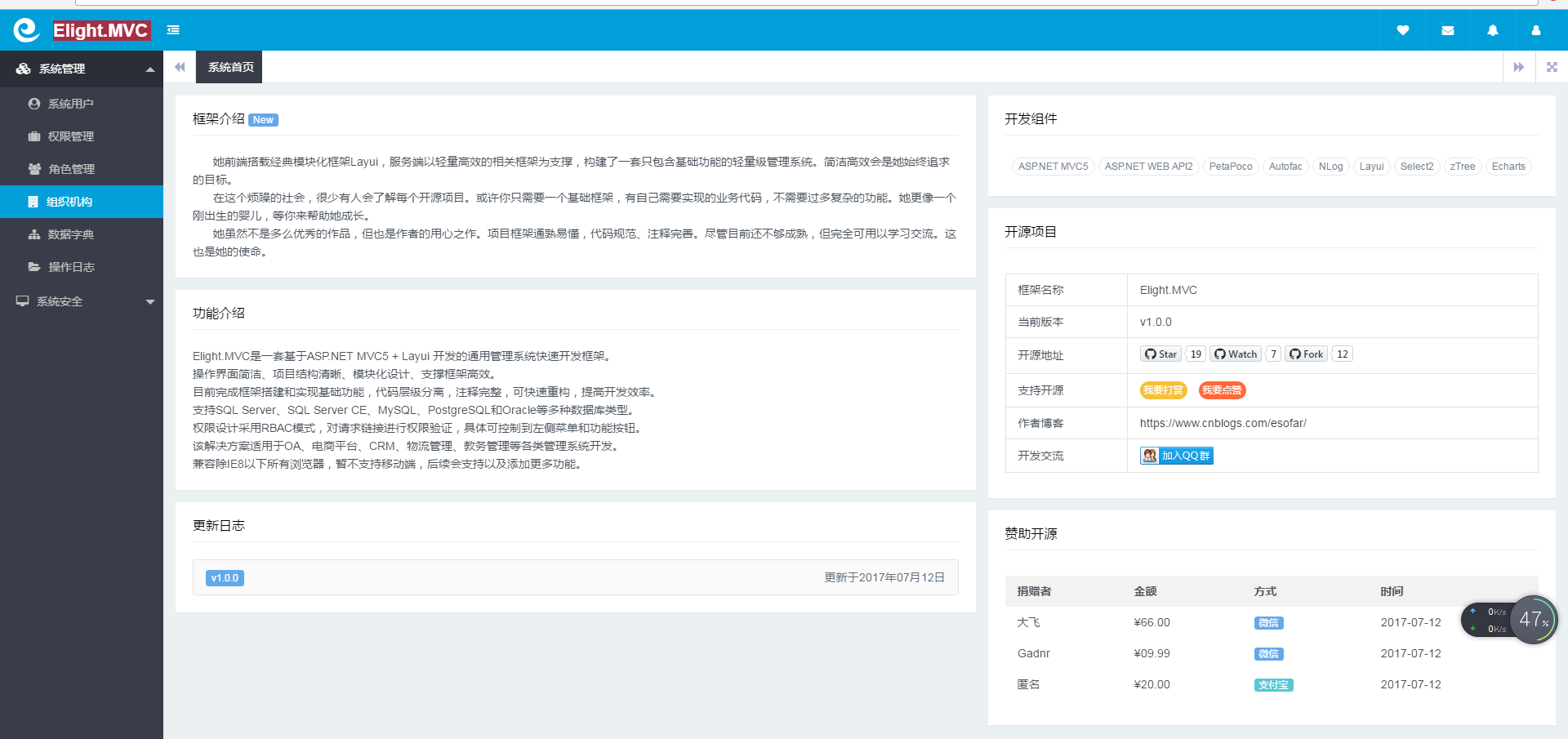The width and height of the screenshot is (1568, 739).
Task: Click the Elight.MVC logo icon
Action: [26, 30]
